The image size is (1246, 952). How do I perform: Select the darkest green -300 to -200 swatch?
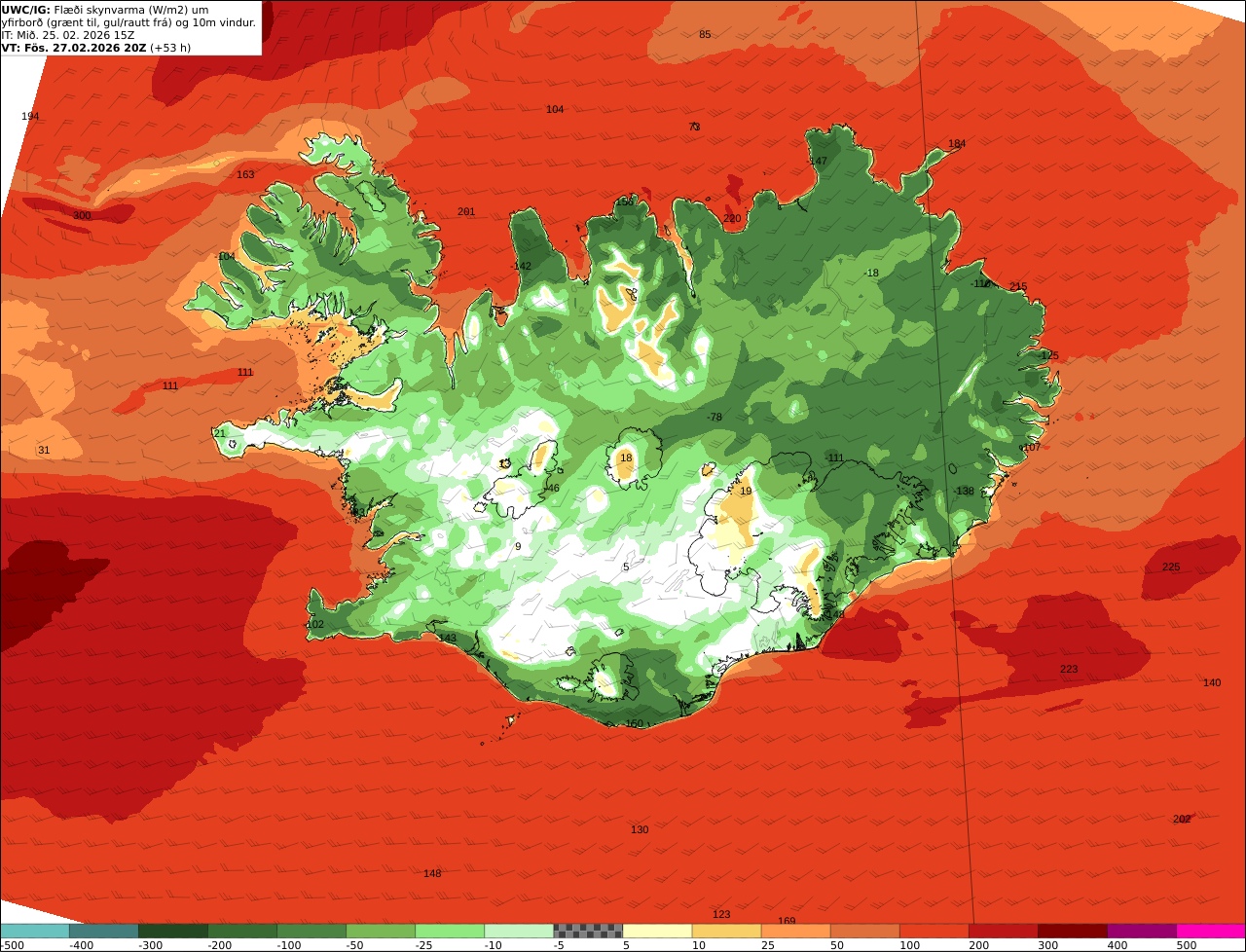coord(173,931)
